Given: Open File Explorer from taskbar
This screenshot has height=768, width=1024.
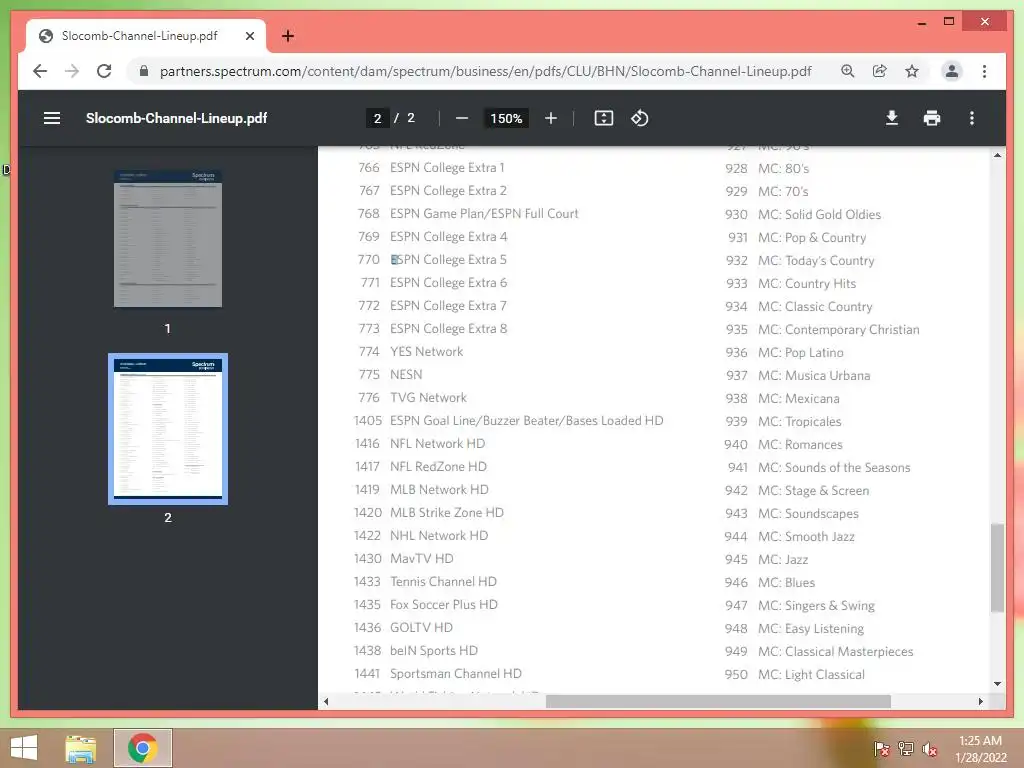Looking at the screenshot, I should (x=81, y=748).
